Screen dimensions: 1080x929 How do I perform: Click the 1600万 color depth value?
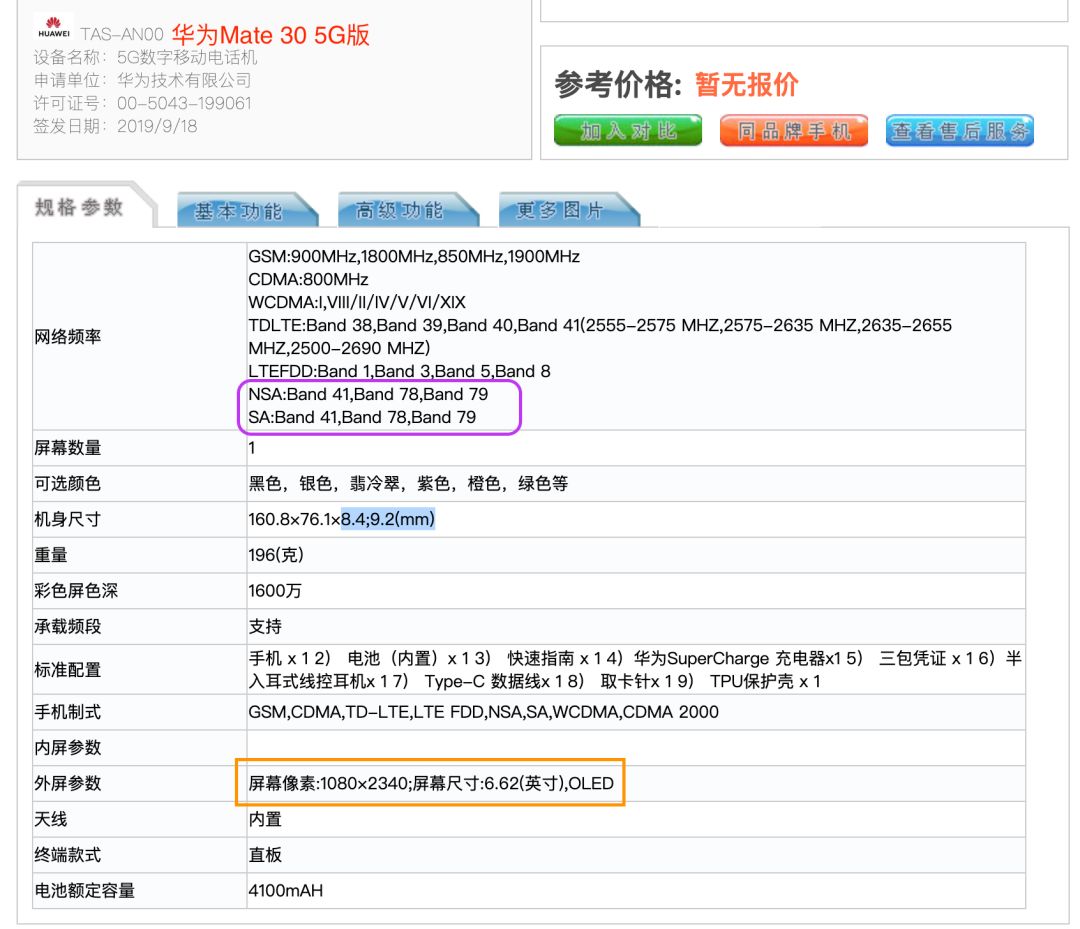pos(275,591)
